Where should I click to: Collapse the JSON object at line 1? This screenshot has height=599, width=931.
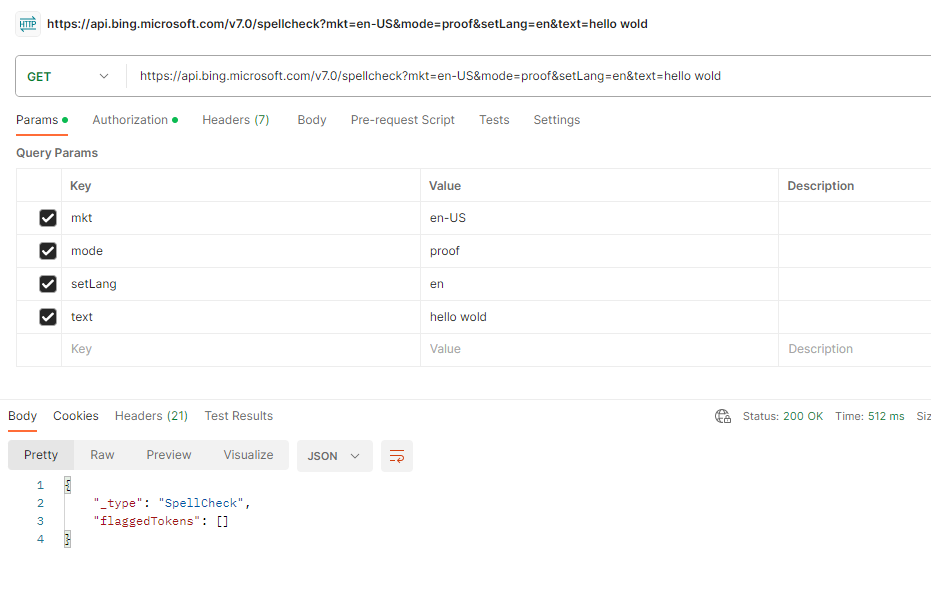65,484
